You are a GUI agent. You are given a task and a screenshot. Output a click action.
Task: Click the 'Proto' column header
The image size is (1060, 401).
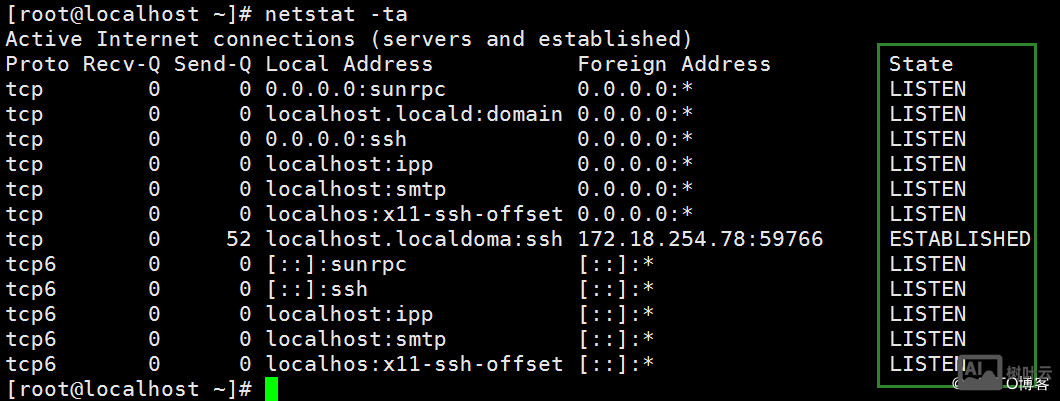tap(38, 64)
